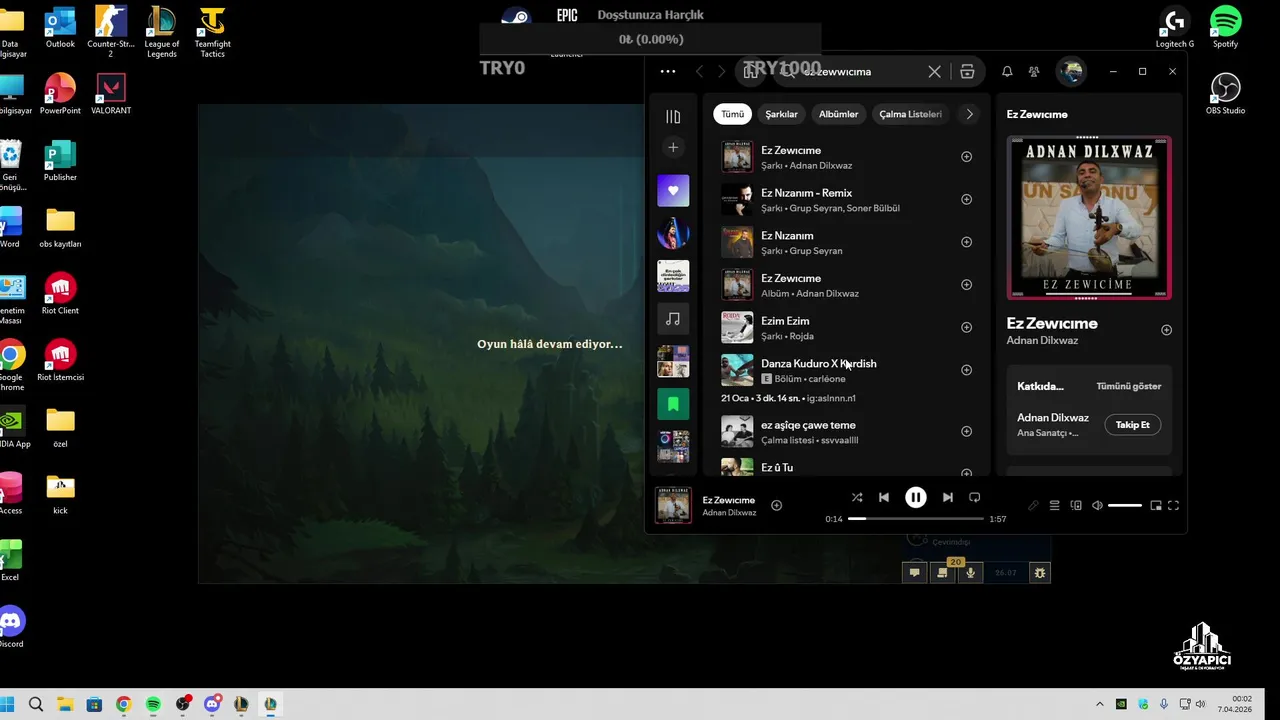
Task: Open the green bookmark Your Episodes item
Action: [x=673, y=404]
